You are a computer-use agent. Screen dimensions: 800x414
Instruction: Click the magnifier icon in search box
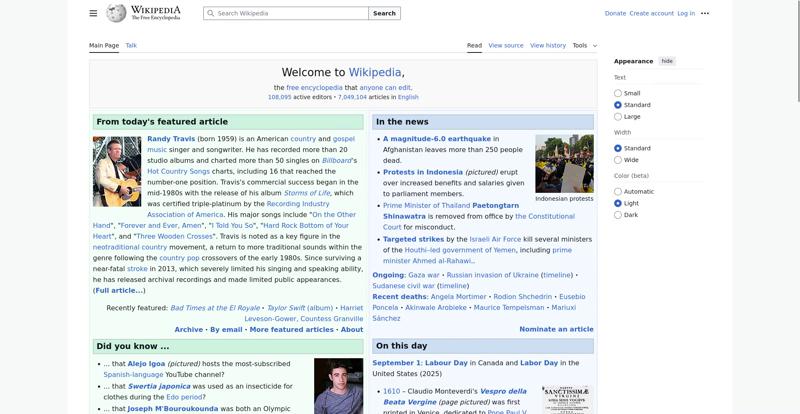coord(211,13)
